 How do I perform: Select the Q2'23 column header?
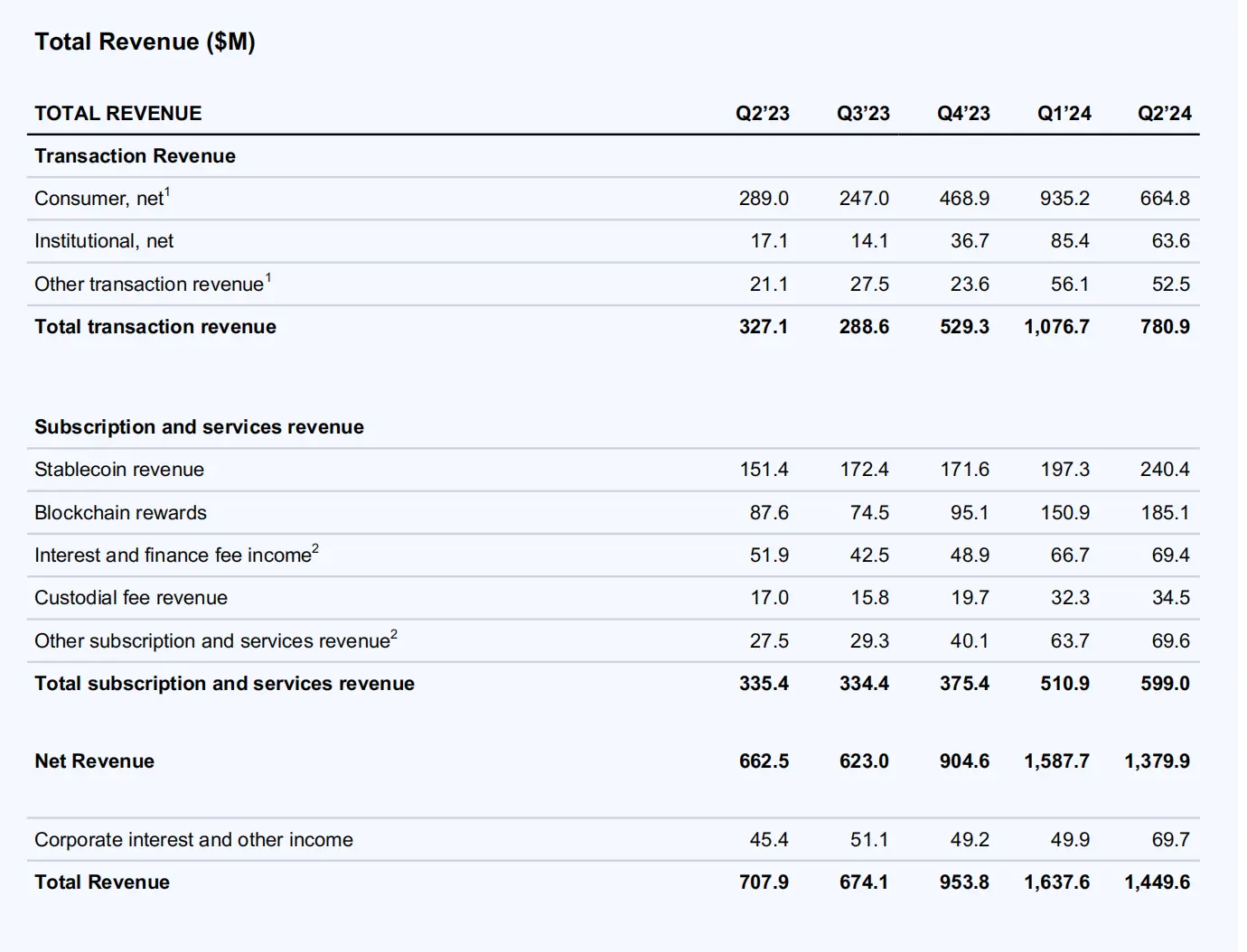tap(762, 113)
